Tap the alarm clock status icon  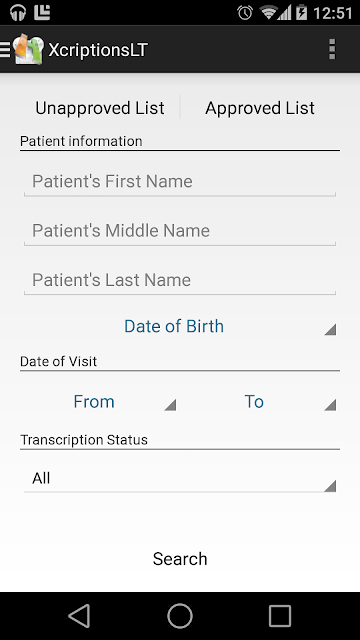coord(245,13)
